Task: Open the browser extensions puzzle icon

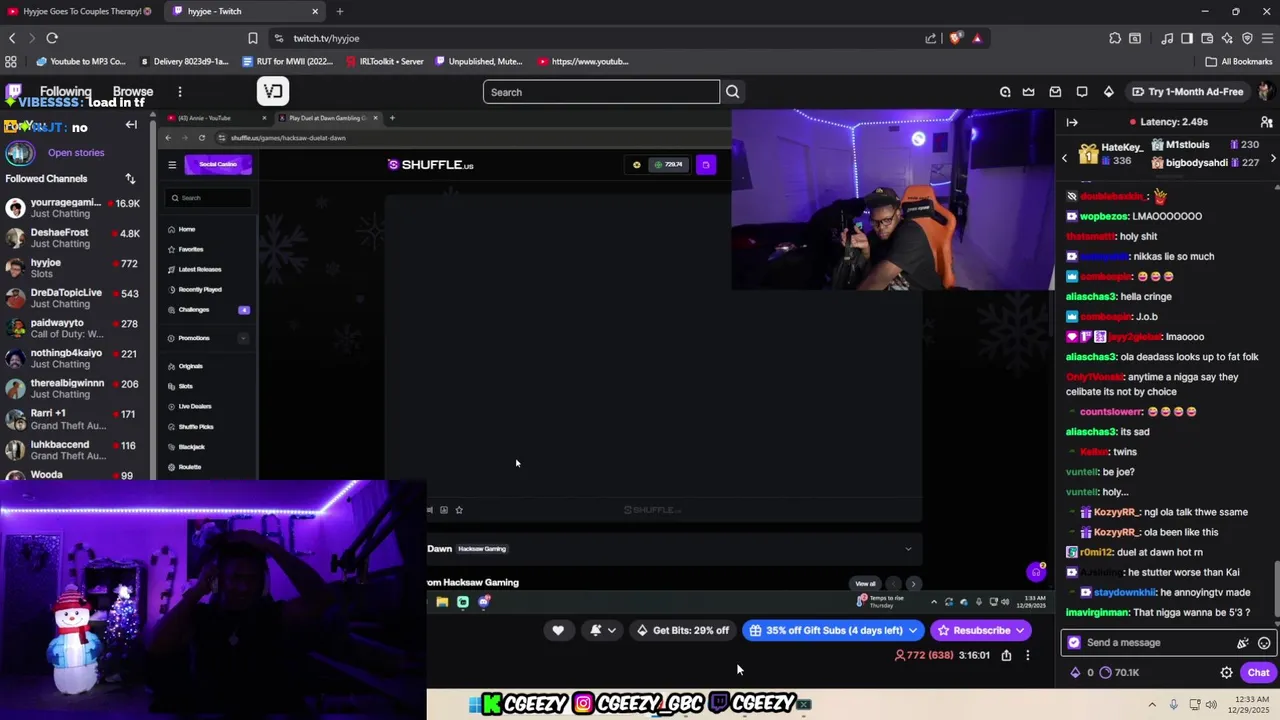Action: tap(1115, 38)
